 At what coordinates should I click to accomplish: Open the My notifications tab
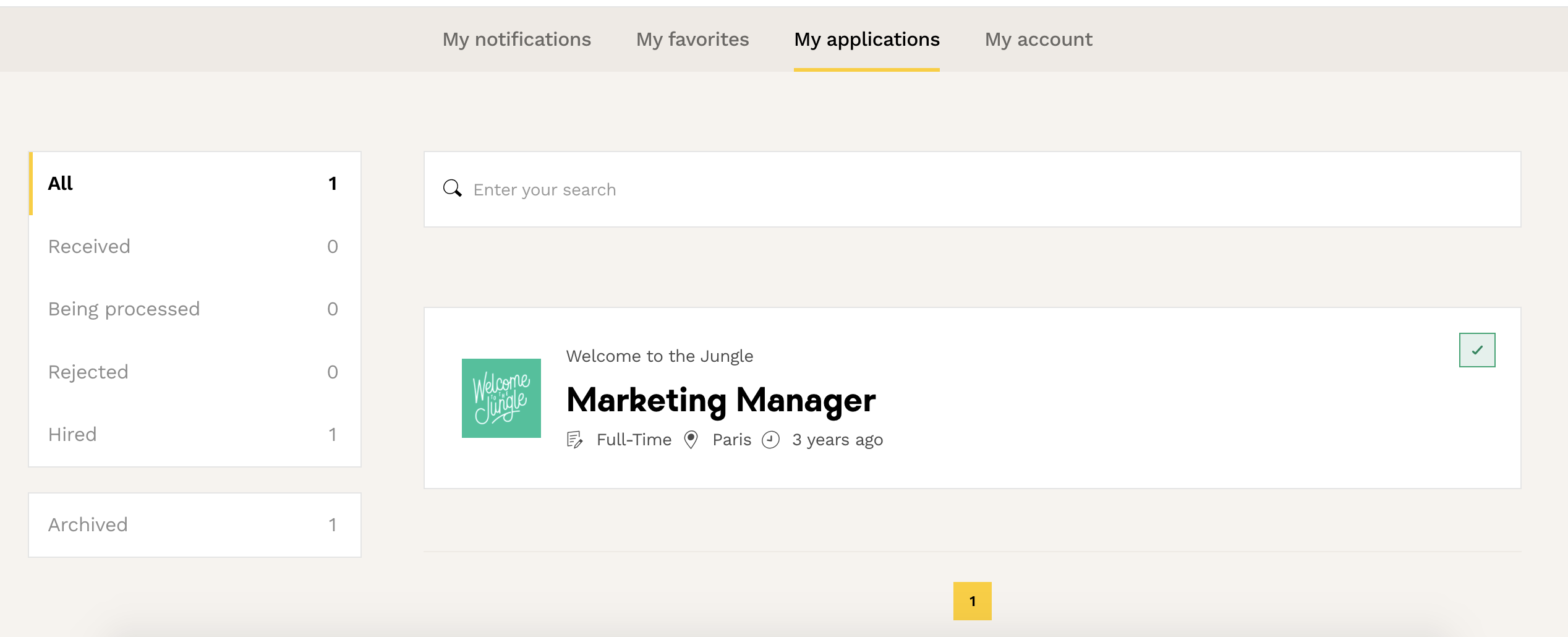516,40
